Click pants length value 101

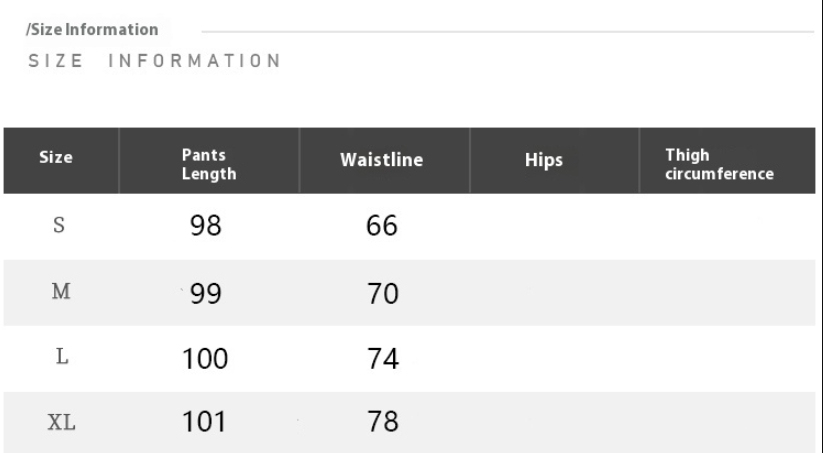(x=204, y=422)
